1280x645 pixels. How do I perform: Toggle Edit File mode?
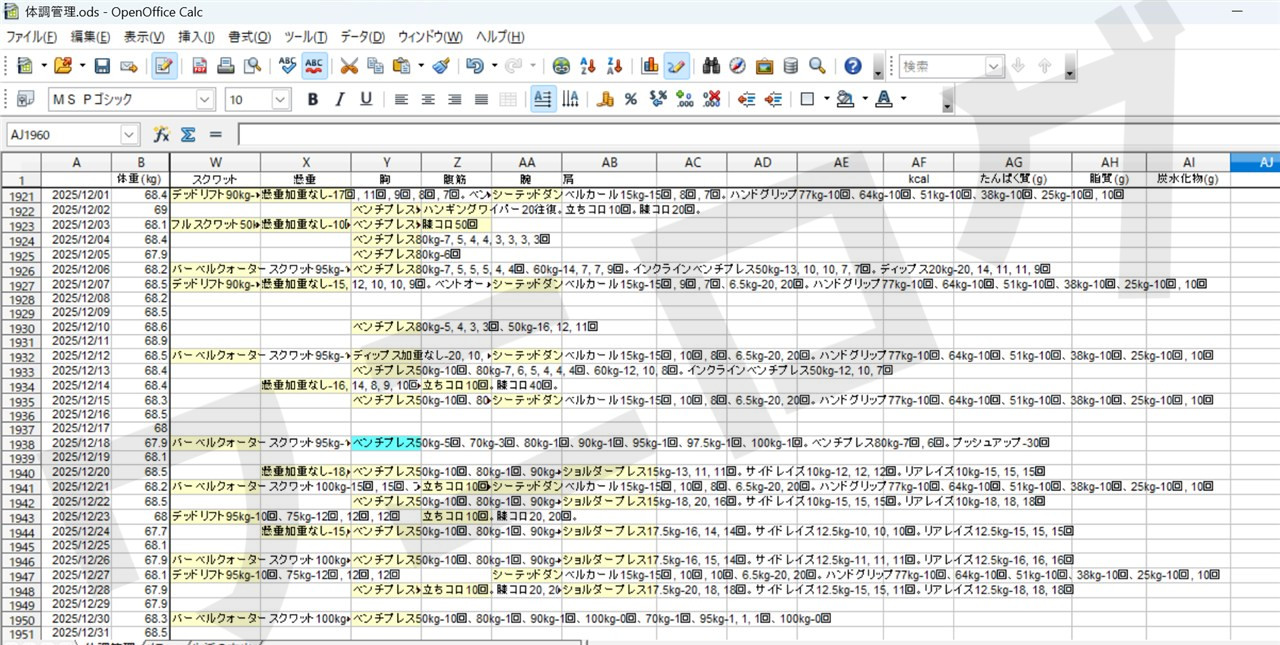pyautogui.click(x=165, y=66)
